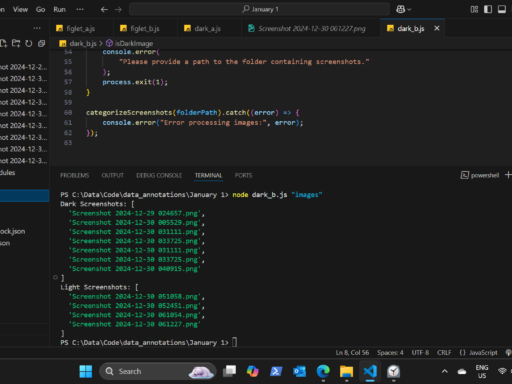Expand the node_modules folder shown as 'dules'

click(x=24, y=173)
